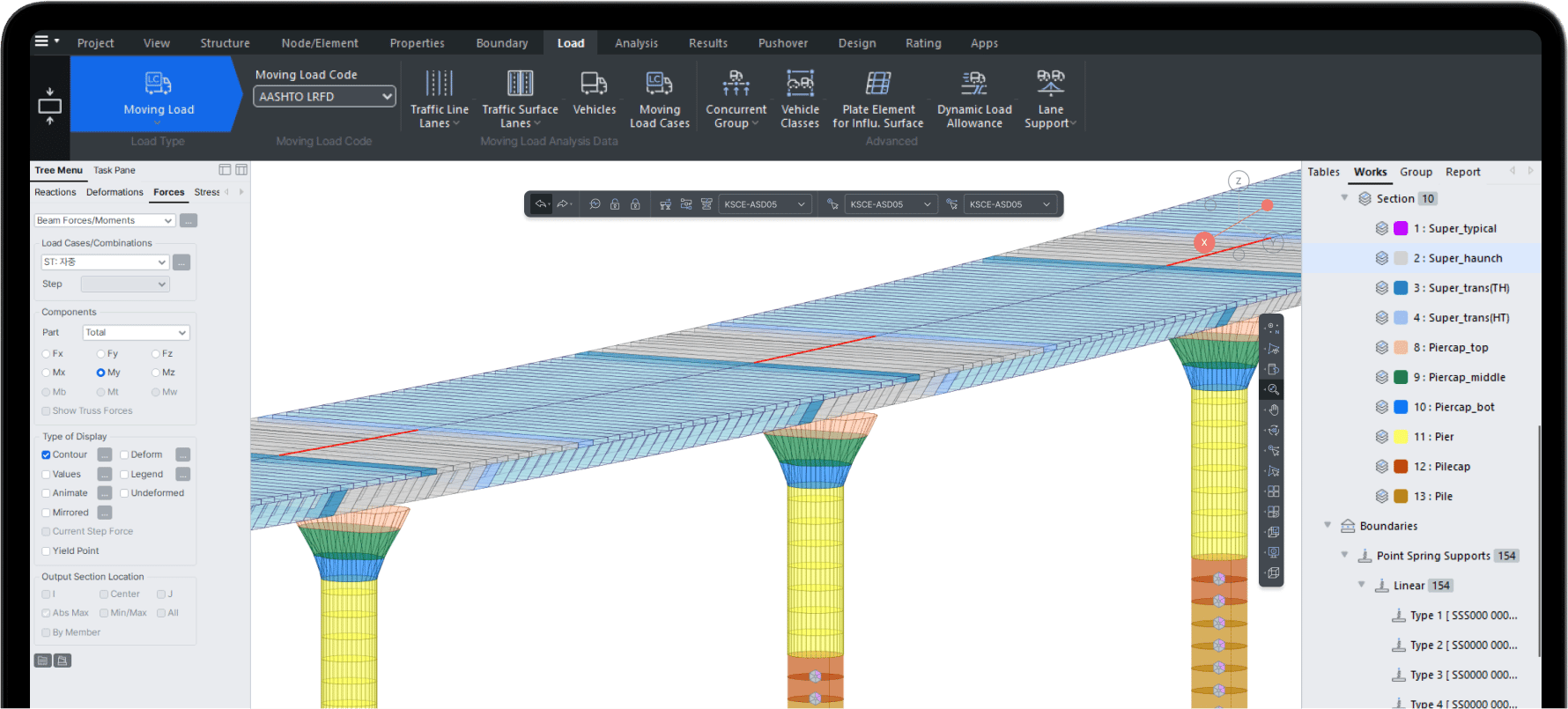Uncheck the Contour checkbox

(46, 455)
